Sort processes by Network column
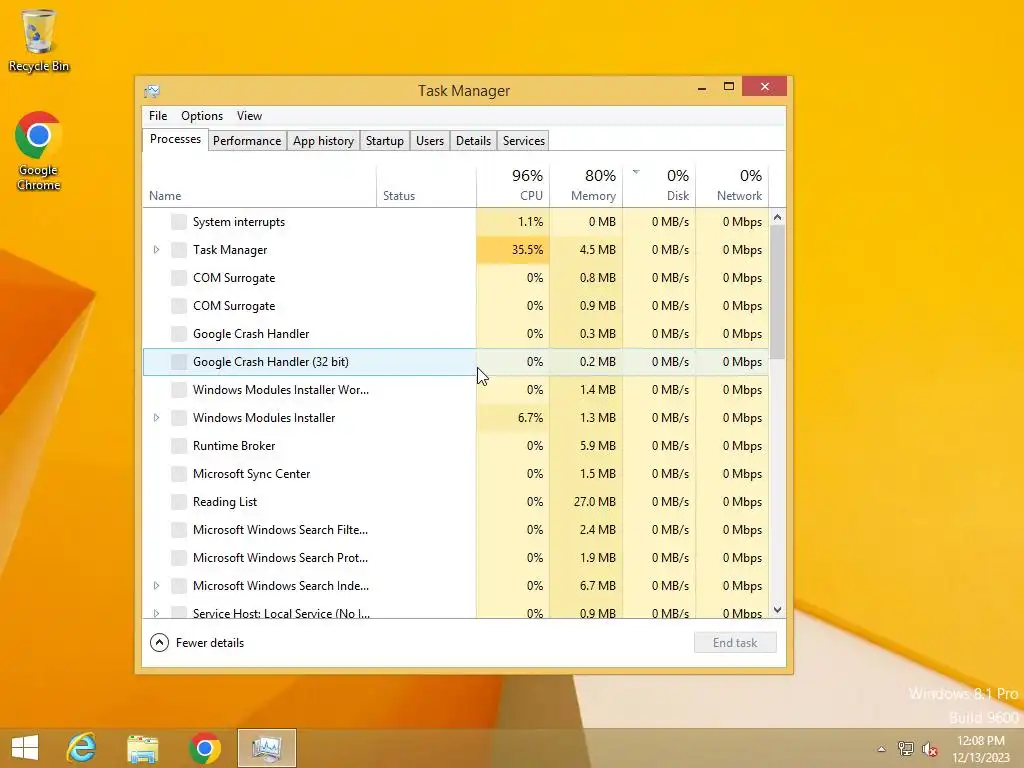 coord(733,185)
